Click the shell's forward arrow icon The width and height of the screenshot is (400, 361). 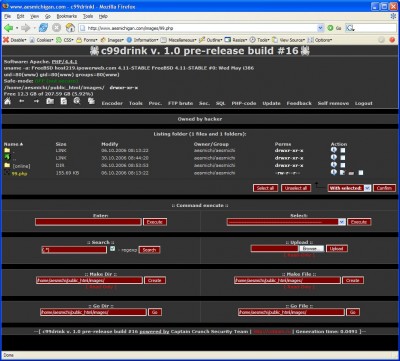[36, 101]
